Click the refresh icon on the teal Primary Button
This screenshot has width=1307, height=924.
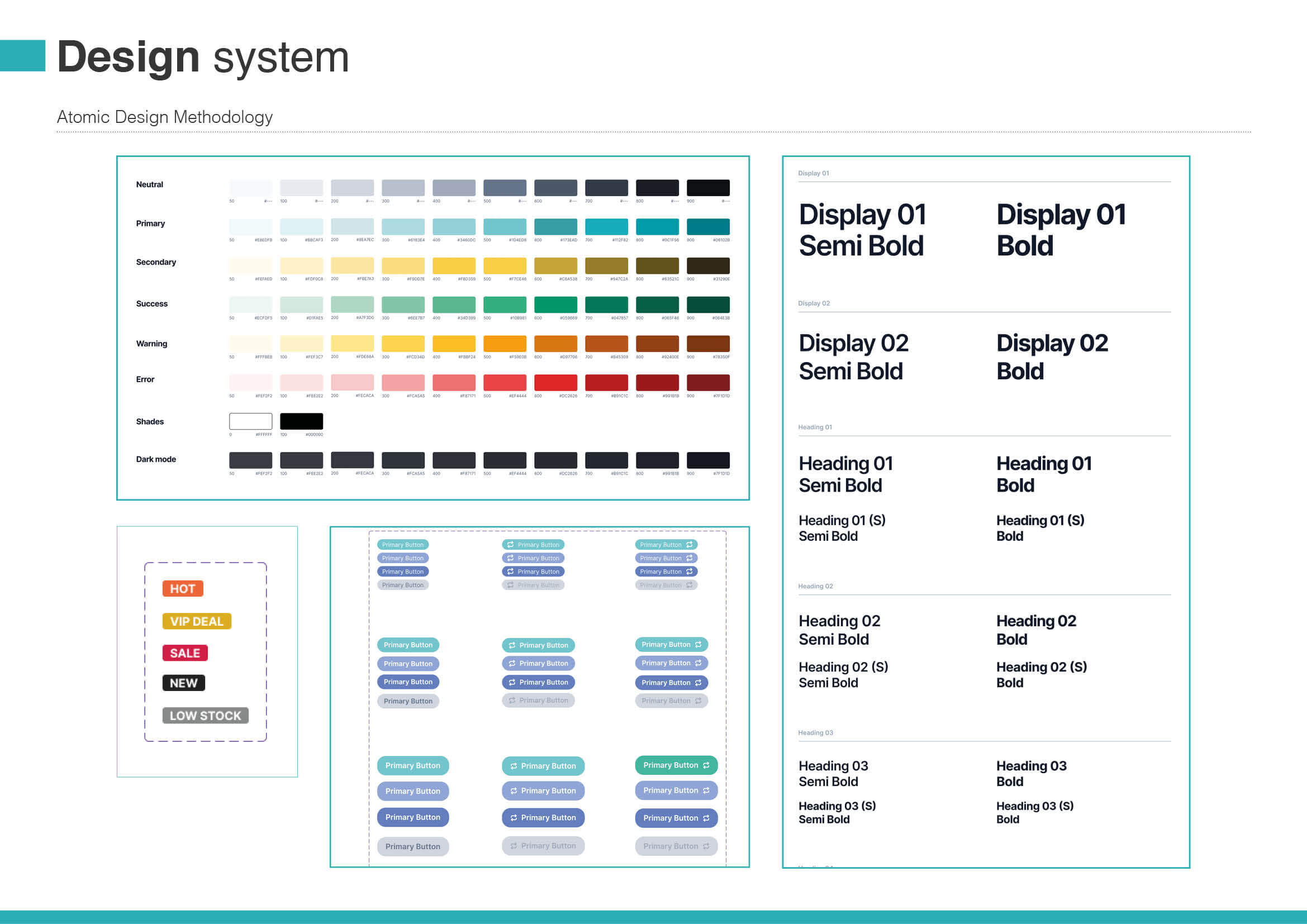click(x=512, y=645)
